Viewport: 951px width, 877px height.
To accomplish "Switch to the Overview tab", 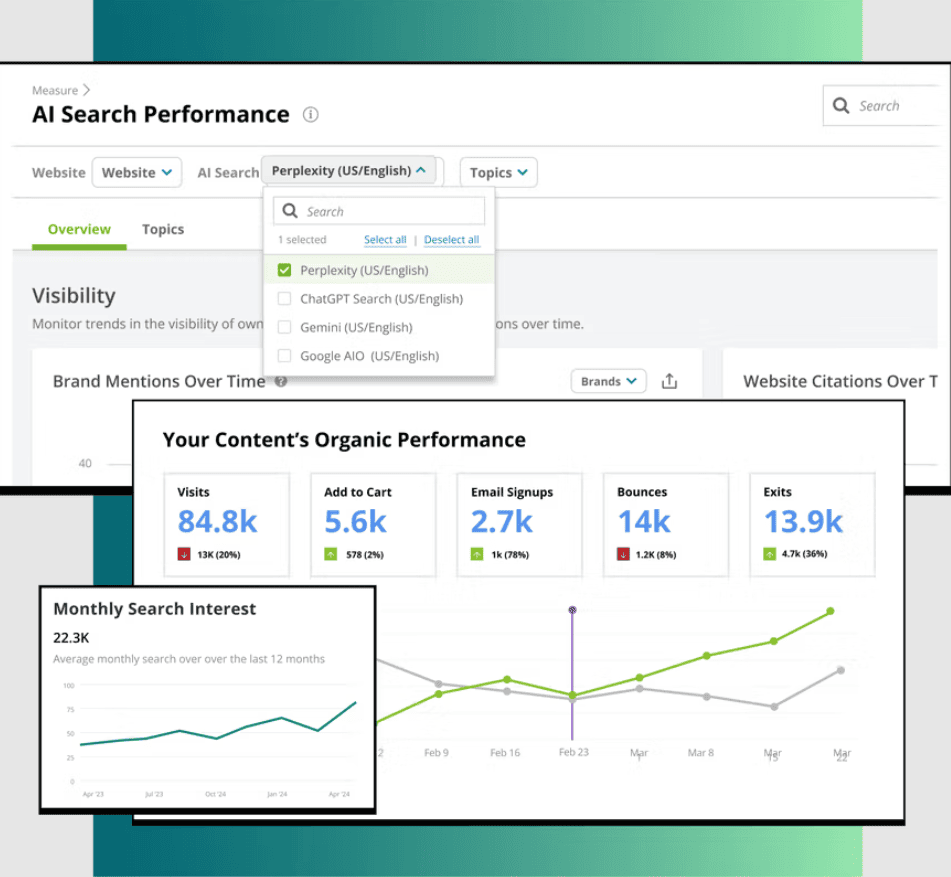I will click(79, 229).
